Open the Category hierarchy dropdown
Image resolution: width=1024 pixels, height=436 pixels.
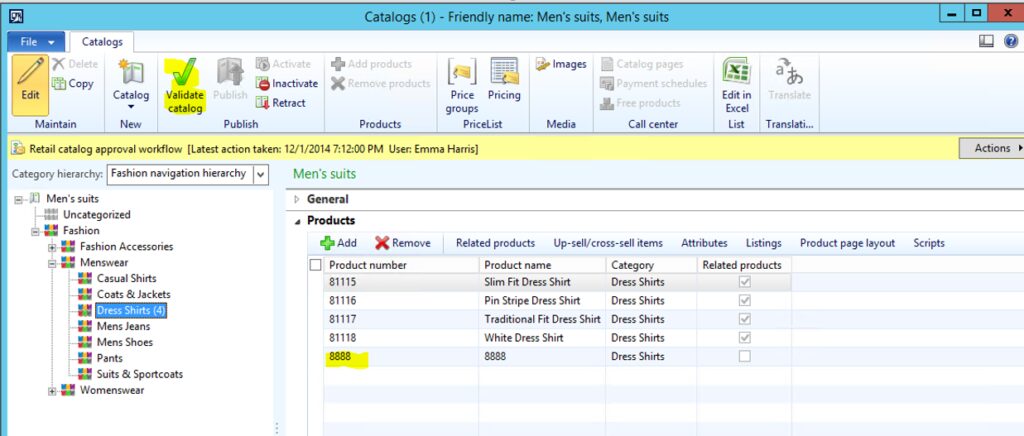pyautogui.click(x=261, y=174)
